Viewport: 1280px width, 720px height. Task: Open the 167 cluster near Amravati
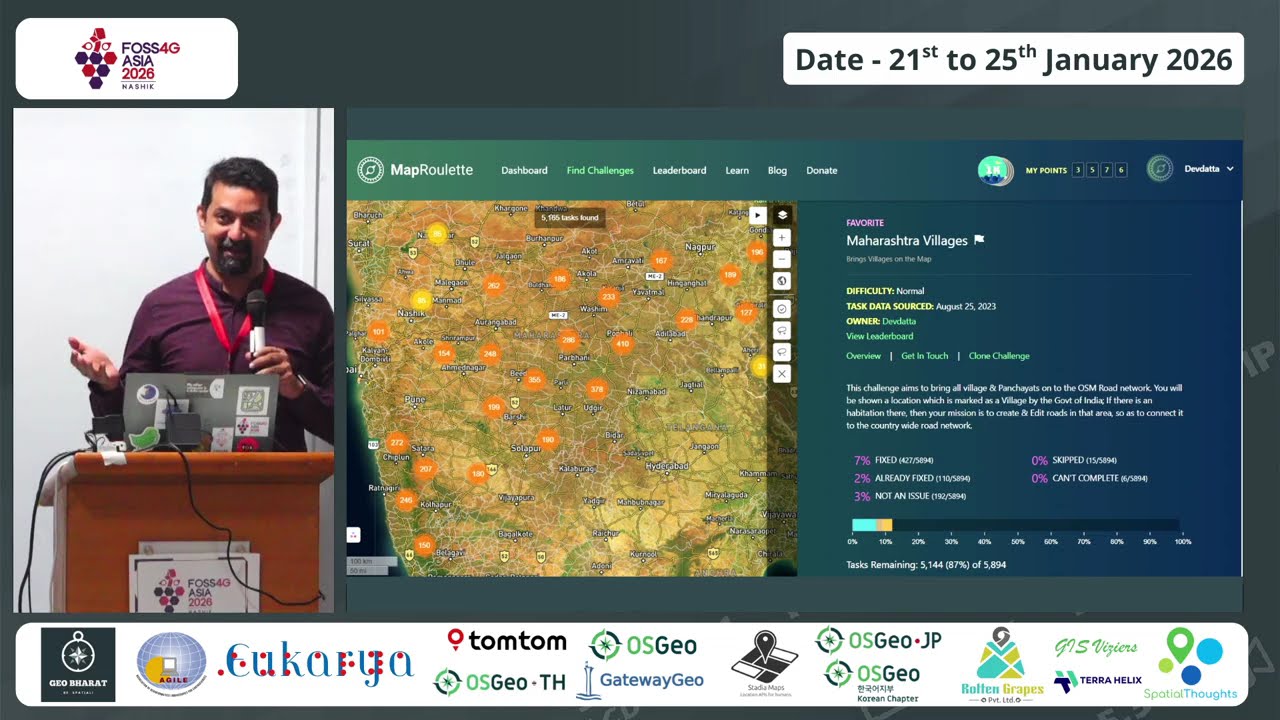point(660,261)
